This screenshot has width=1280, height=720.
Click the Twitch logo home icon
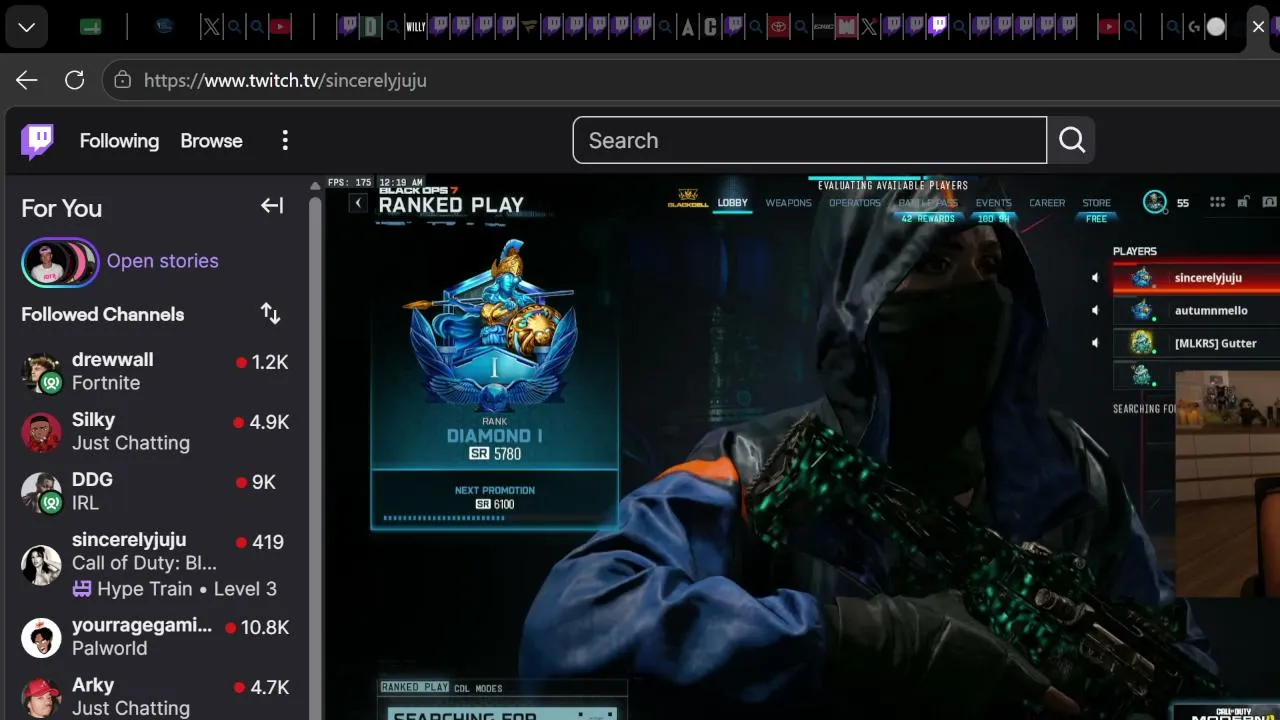(x=38, y=141)
